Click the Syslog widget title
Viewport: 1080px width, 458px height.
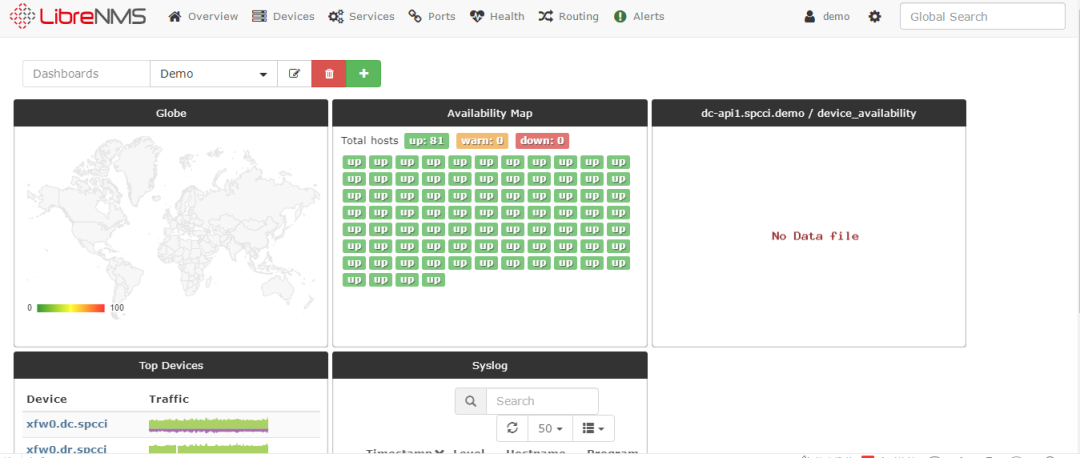pyautogui.click(x=490, y=366)
